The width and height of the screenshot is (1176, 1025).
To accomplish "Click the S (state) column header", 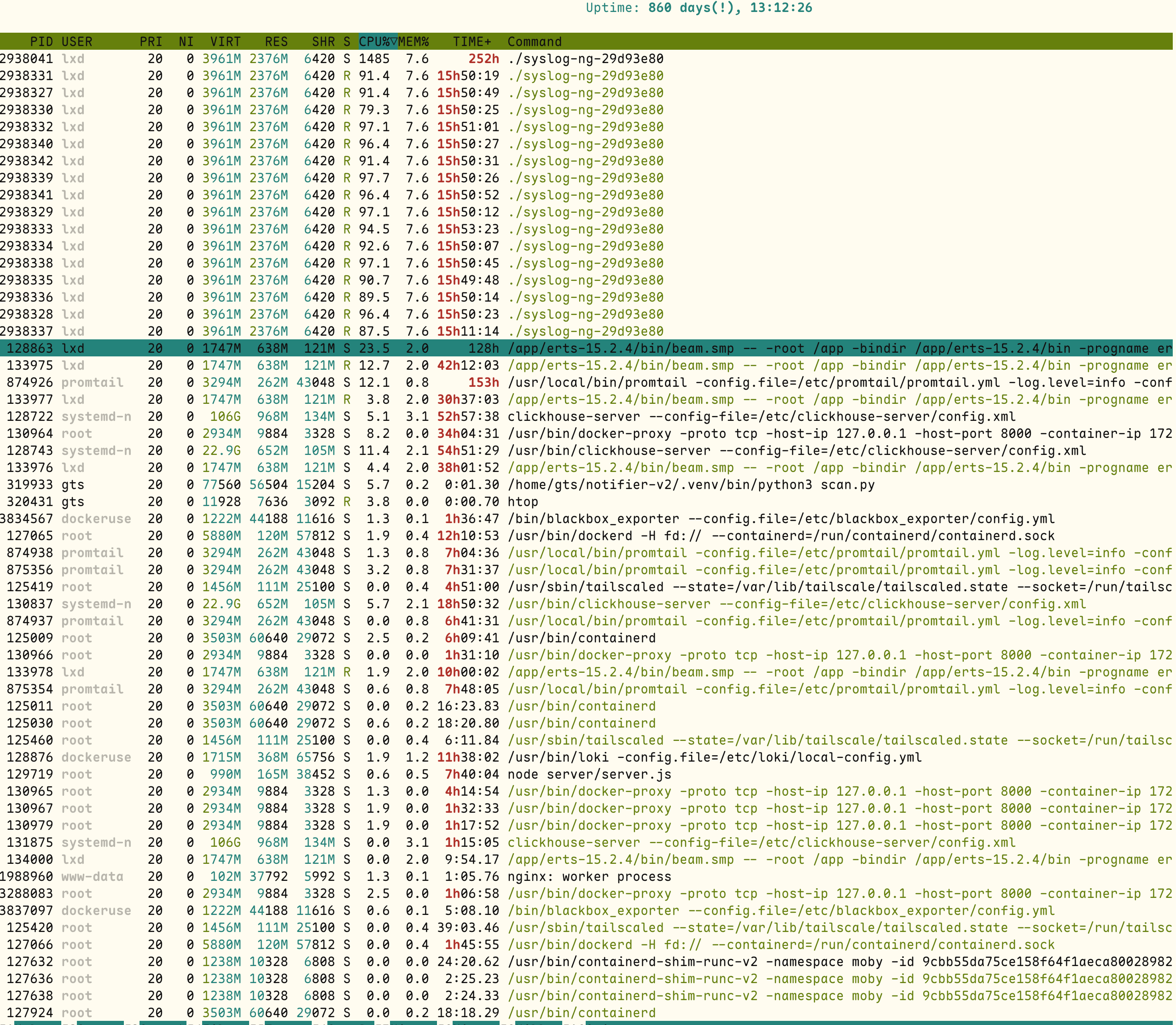I will click(347, 42).
